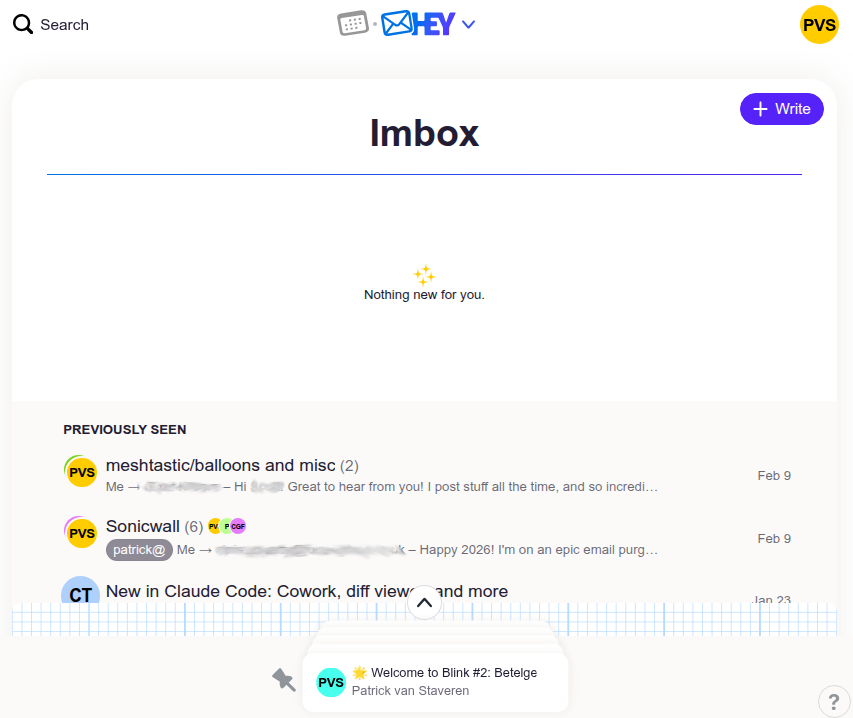Viewport: 853px width, 718px height.
Task: Click the PVS avatar beside Sonicwall thread
Action: click(81, 533)
